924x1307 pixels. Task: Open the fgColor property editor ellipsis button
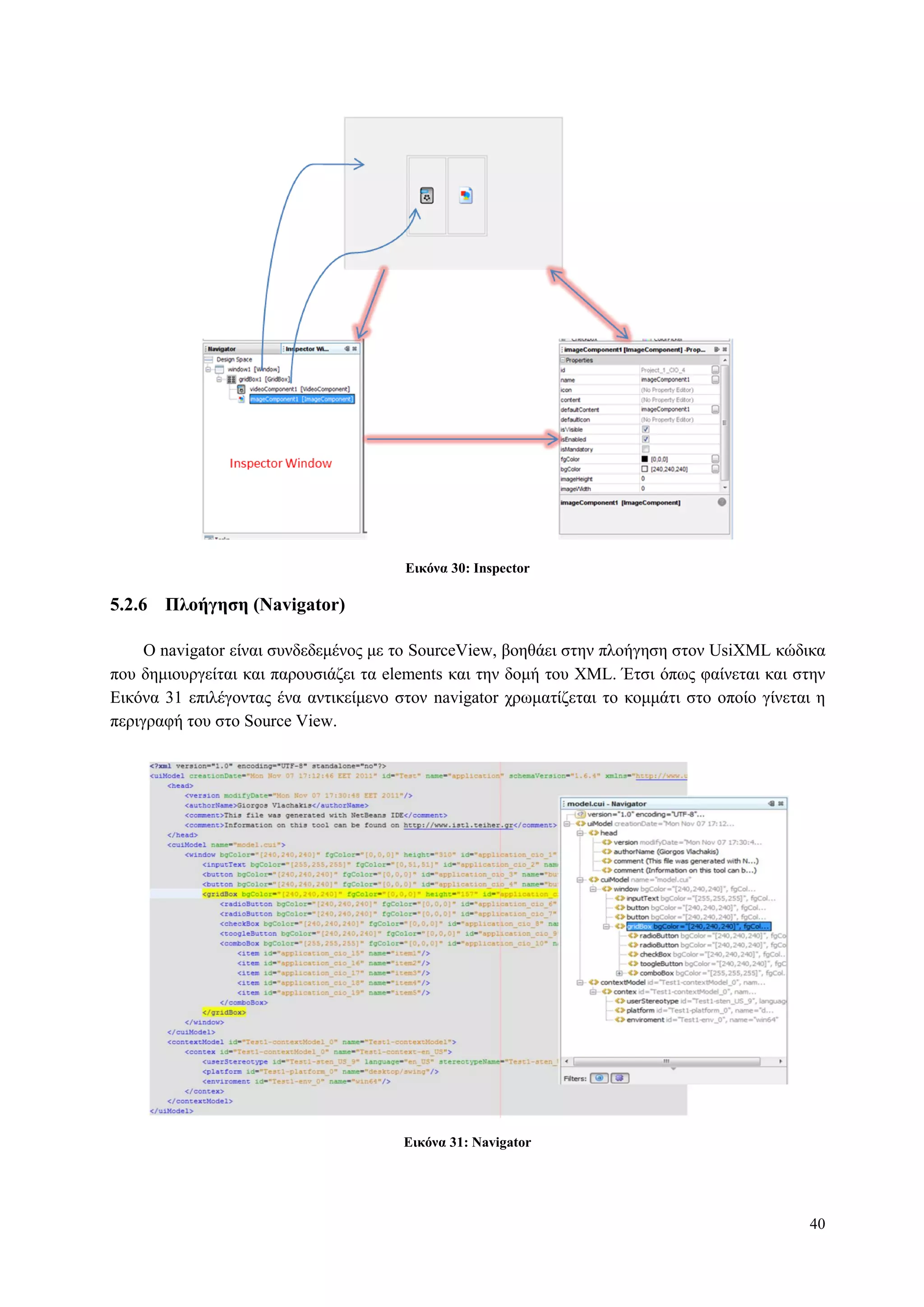pyautogui.click(x=715, y=459)
